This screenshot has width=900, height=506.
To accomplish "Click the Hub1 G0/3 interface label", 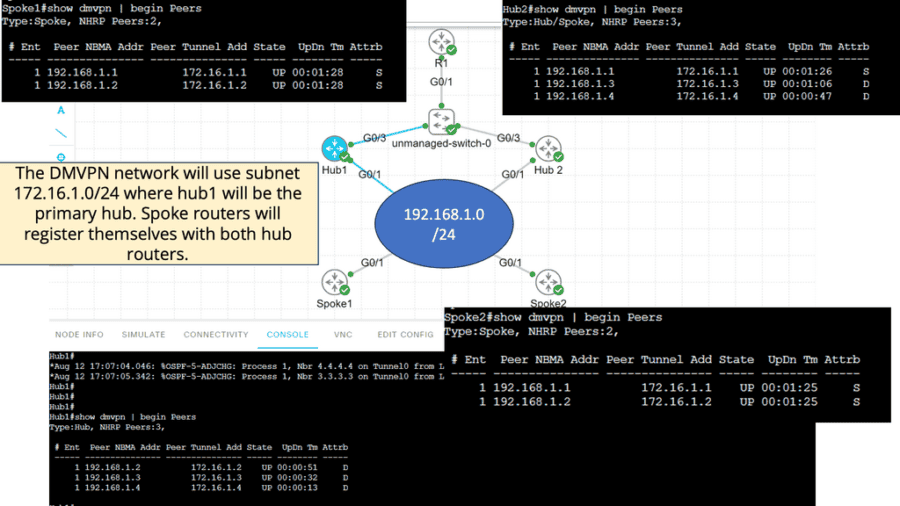I will pyautogui.click(x=374, y=138).
